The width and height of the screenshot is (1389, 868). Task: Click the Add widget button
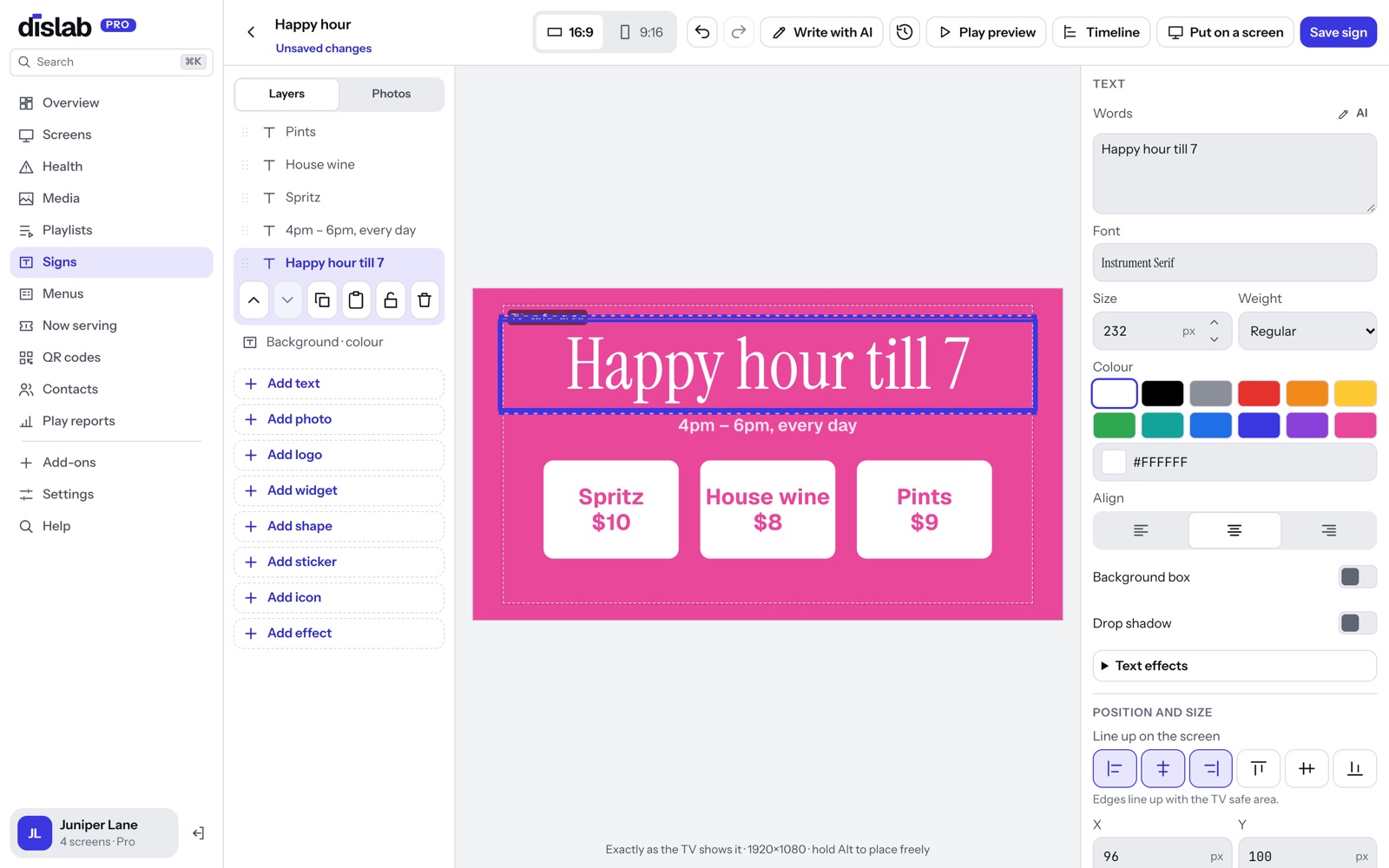click(x=339, y=490)
